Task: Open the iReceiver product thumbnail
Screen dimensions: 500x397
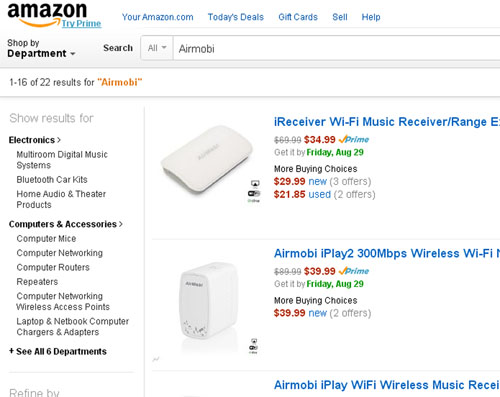Action: [207, 160]
